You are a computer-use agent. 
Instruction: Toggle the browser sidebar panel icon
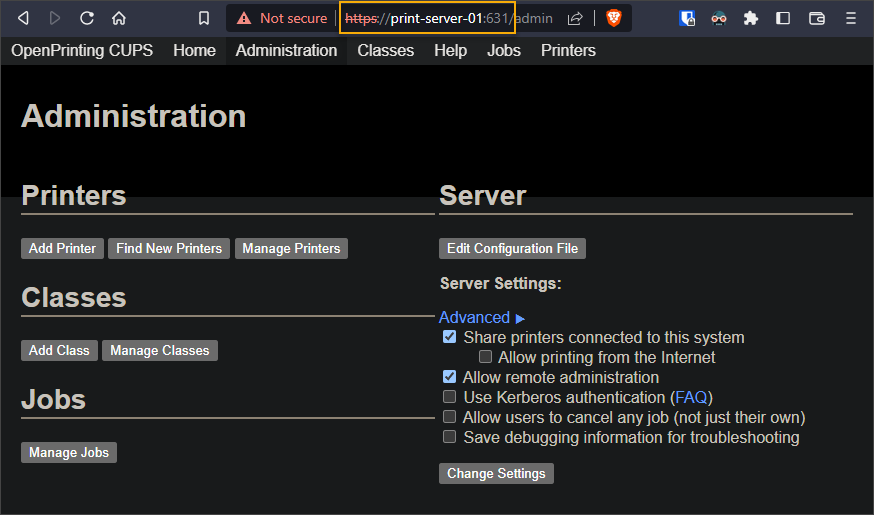pyautogui.click(x=783, y=18)
